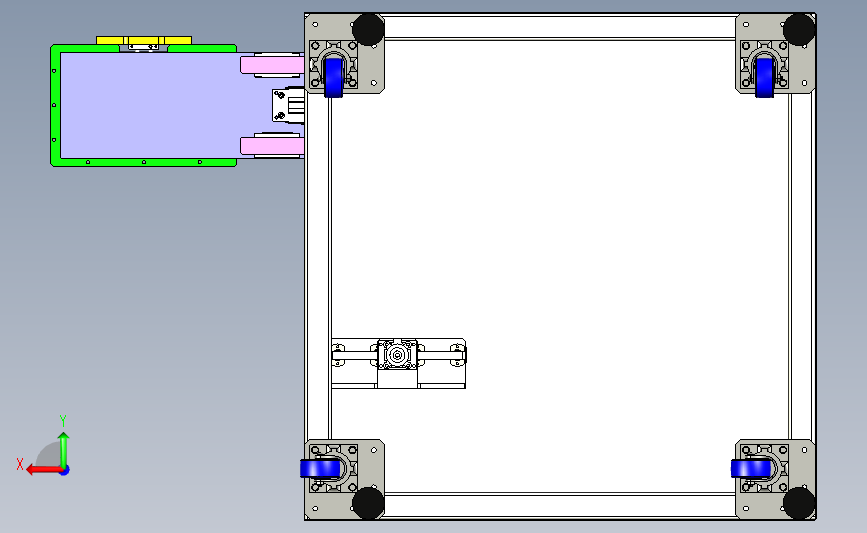867x533 pixels.
Task: Pick the bottom-left black leveling foot
Action: pyautogui.click(x=368, y=503)
